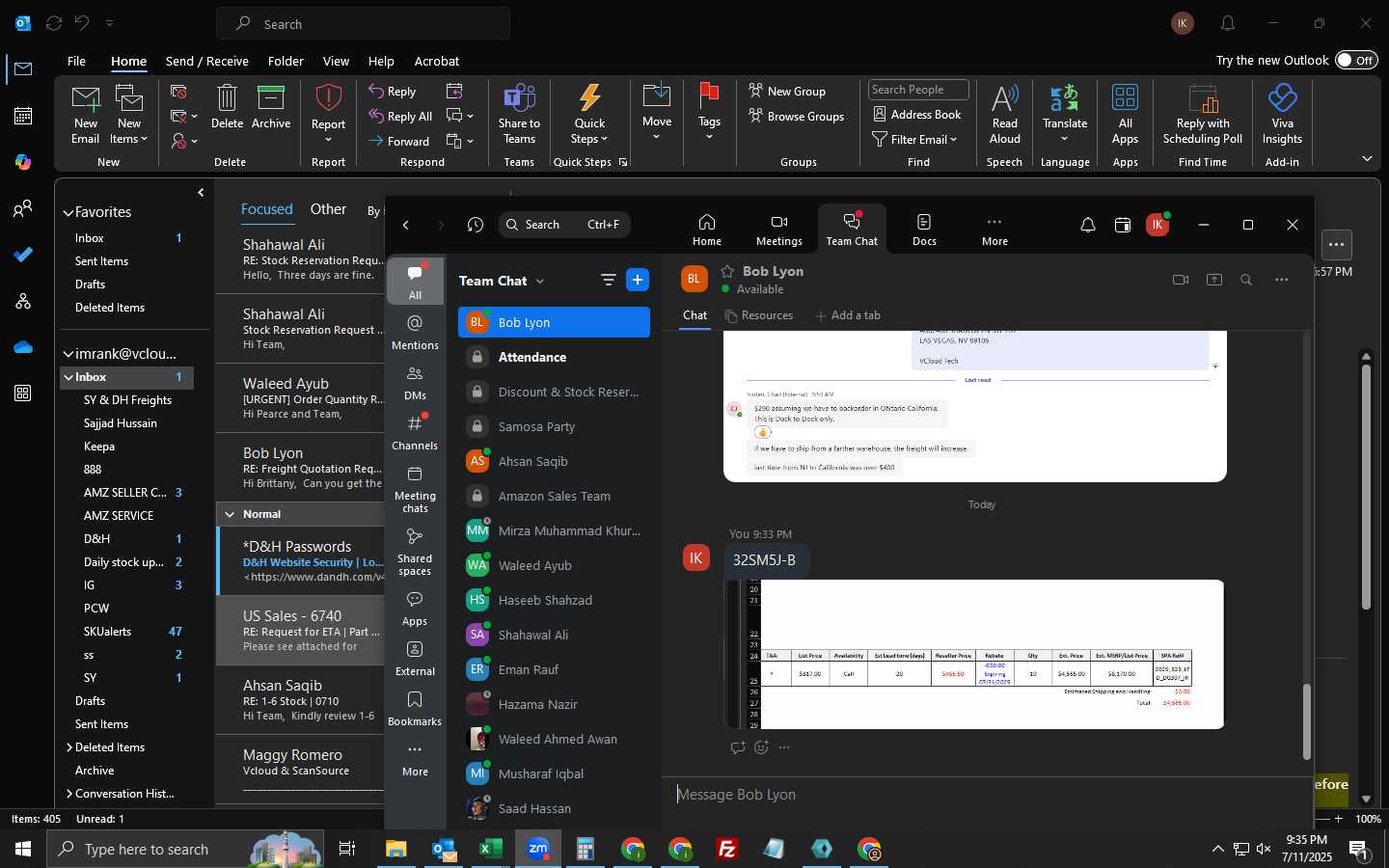Open Mentions in Zoom chat sidebar

415,332
